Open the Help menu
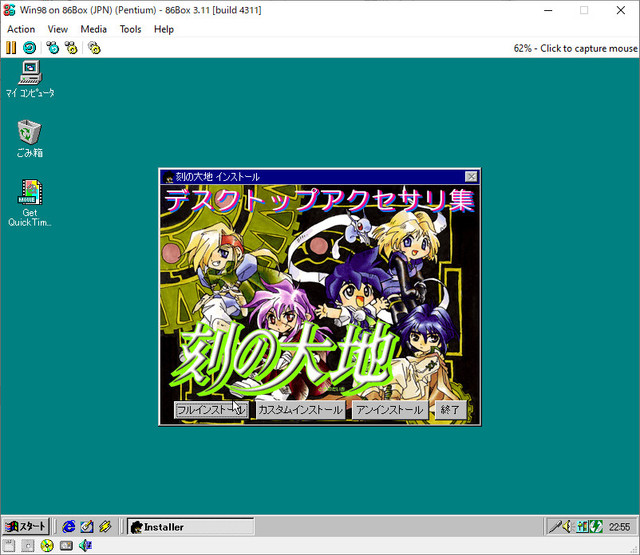 [164, 29]
